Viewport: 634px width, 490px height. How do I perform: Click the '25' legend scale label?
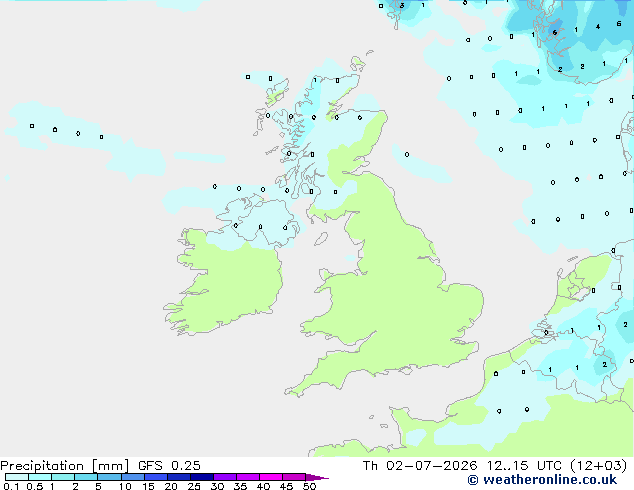click(194, 486)
